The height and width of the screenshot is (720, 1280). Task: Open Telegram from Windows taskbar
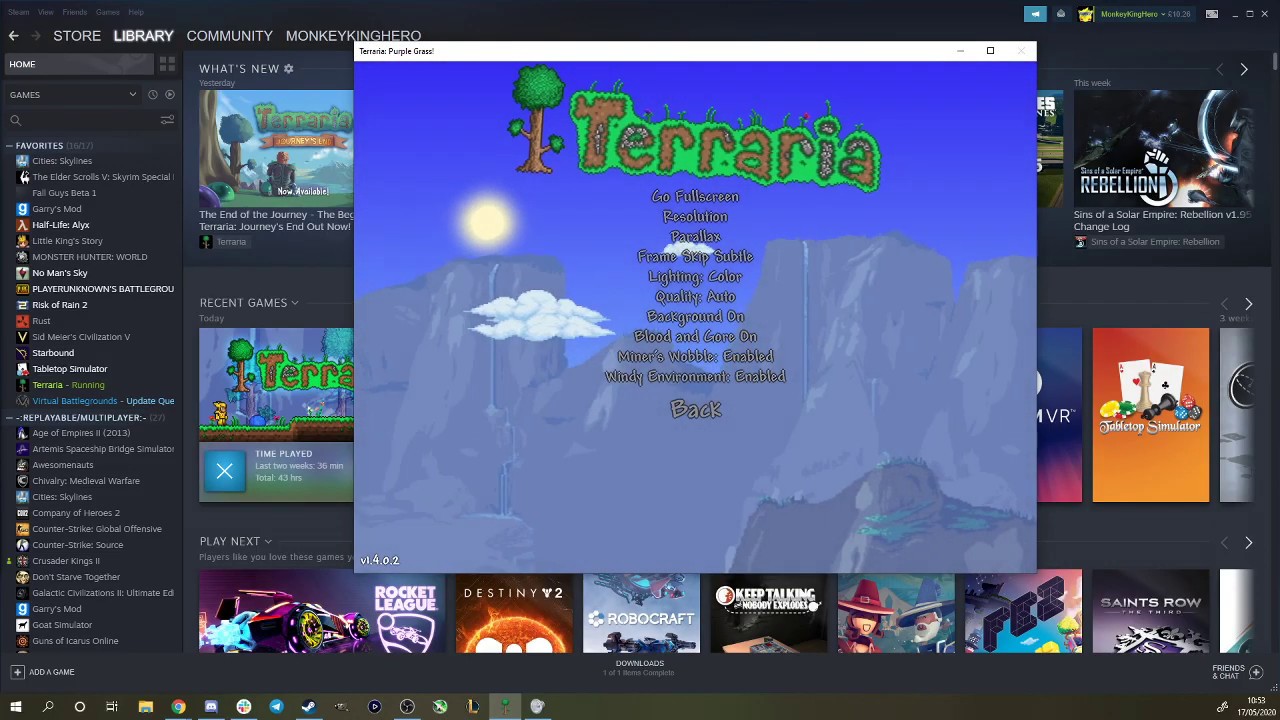point(276,707)
